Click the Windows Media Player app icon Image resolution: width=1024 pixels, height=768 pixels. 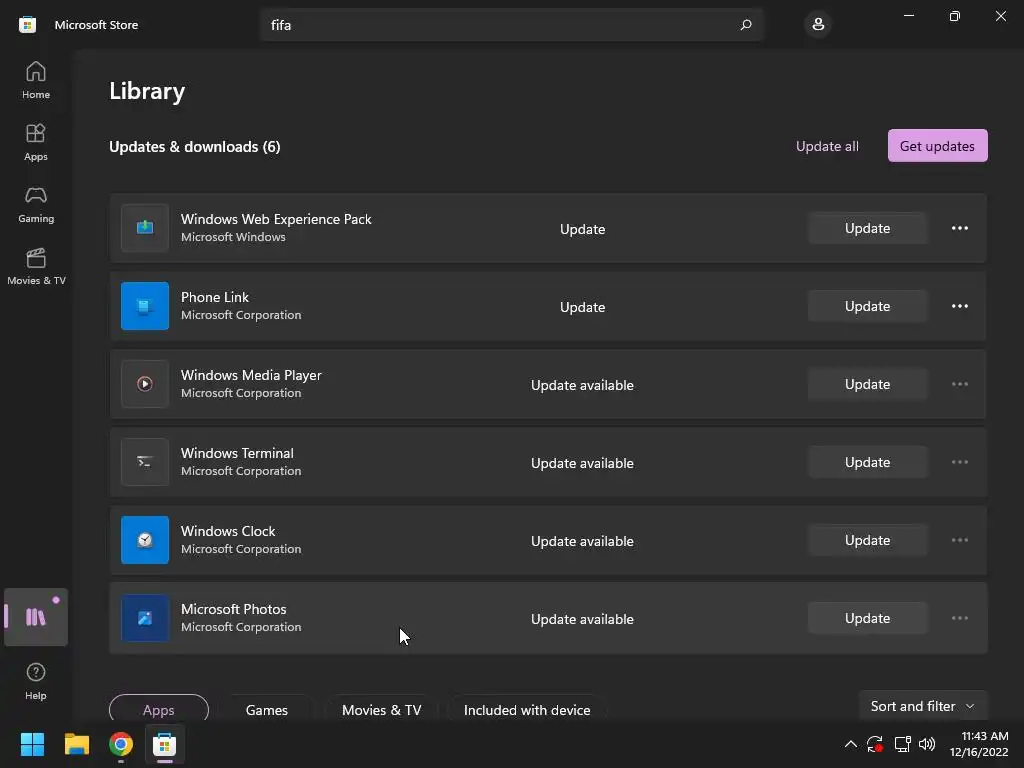145,384
